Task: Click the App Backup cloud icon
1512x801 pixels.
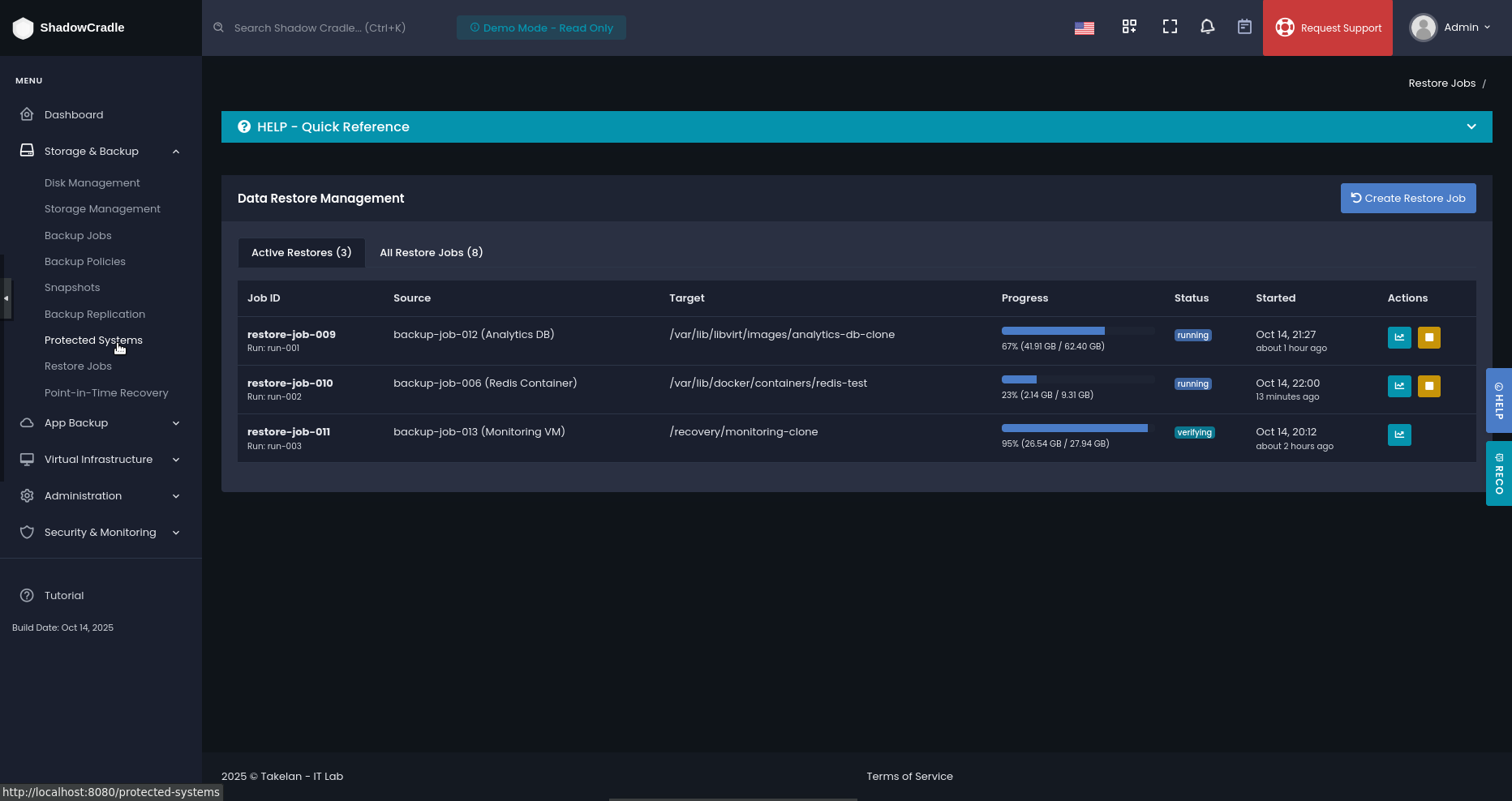Action: pyautogui.click(x=27, y=422)
